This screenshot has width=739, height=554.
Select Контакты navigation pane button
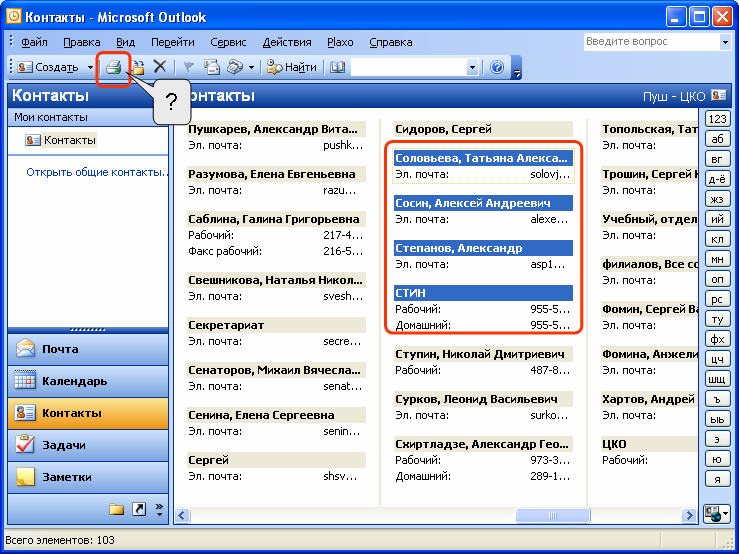(88, 413)
